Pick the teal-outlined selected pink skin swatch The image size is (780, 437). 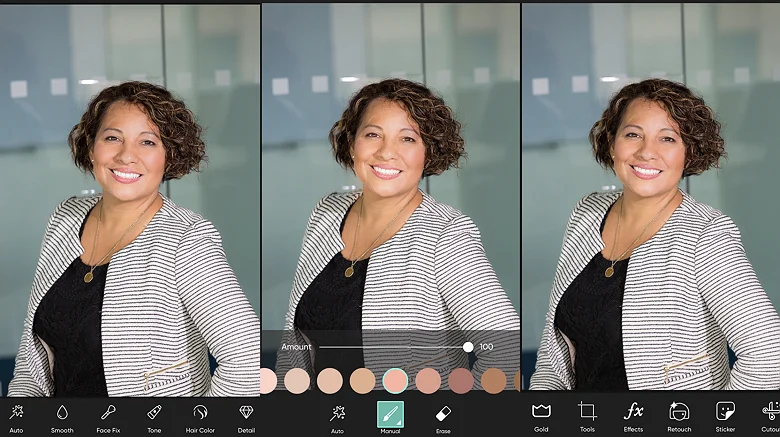pos(395,381)
